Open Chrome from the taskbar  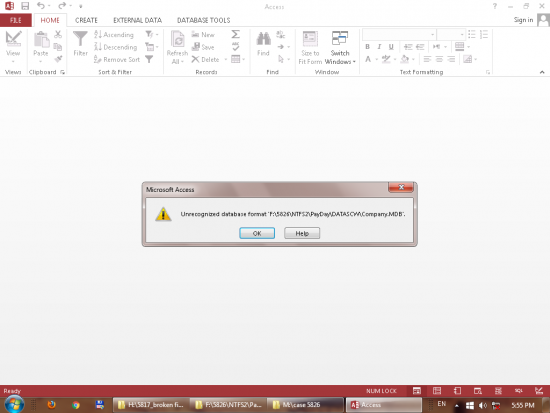click(75, 405)
